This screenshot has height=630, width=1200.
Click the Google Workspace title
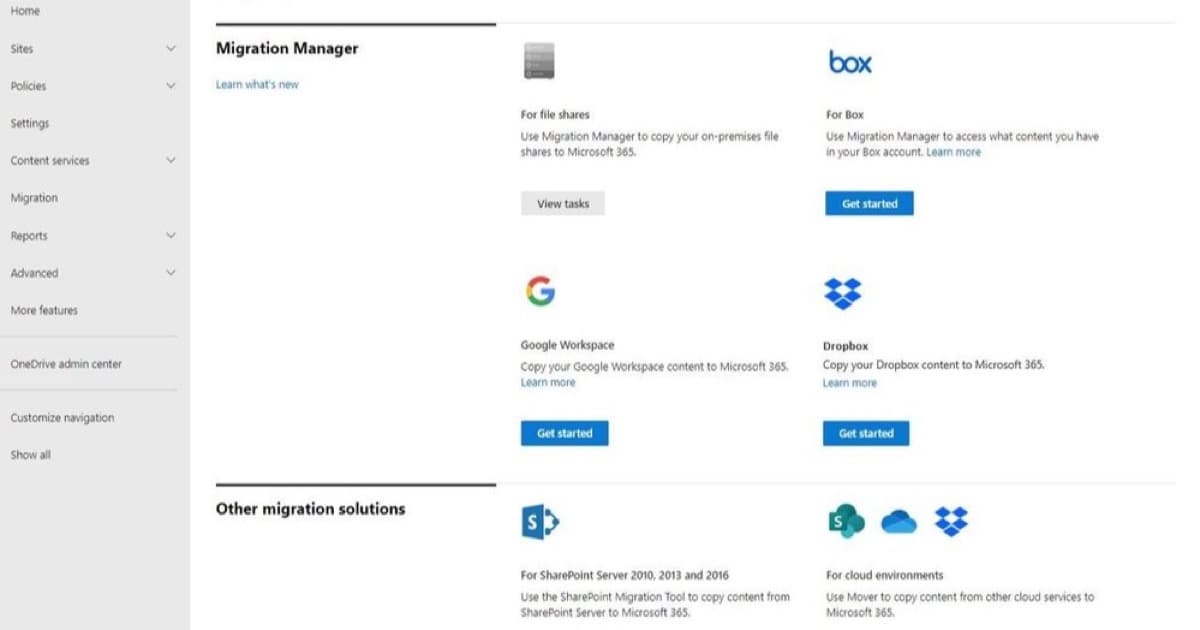567,345
